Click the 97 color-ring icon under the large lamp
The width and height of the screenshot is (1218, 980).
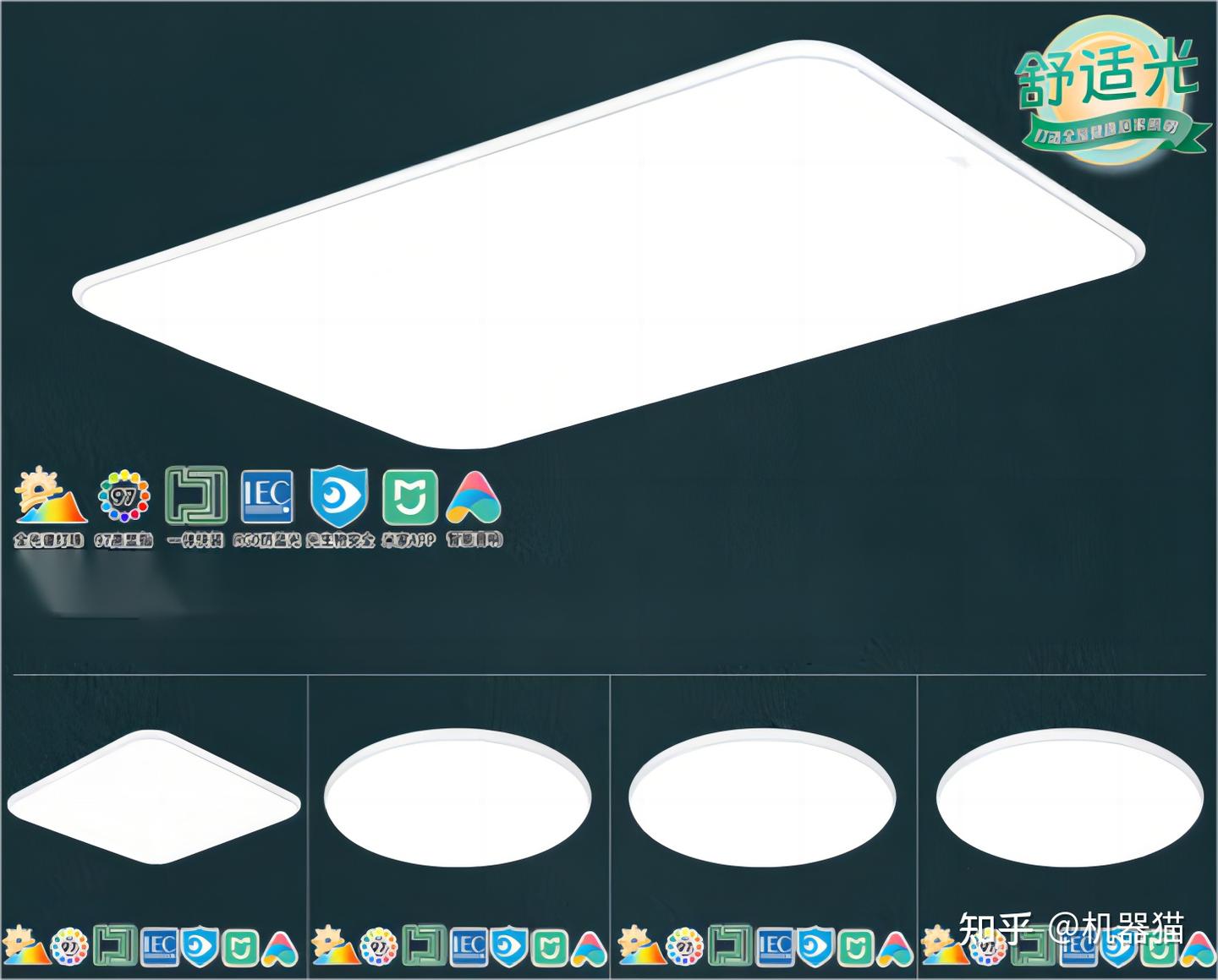point(124,497)
